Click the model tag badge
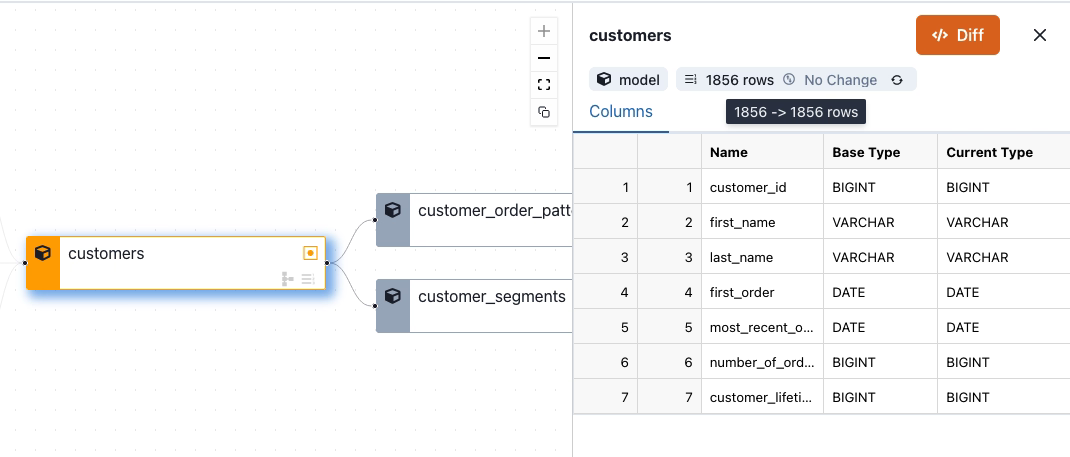 tap(629, 80)
